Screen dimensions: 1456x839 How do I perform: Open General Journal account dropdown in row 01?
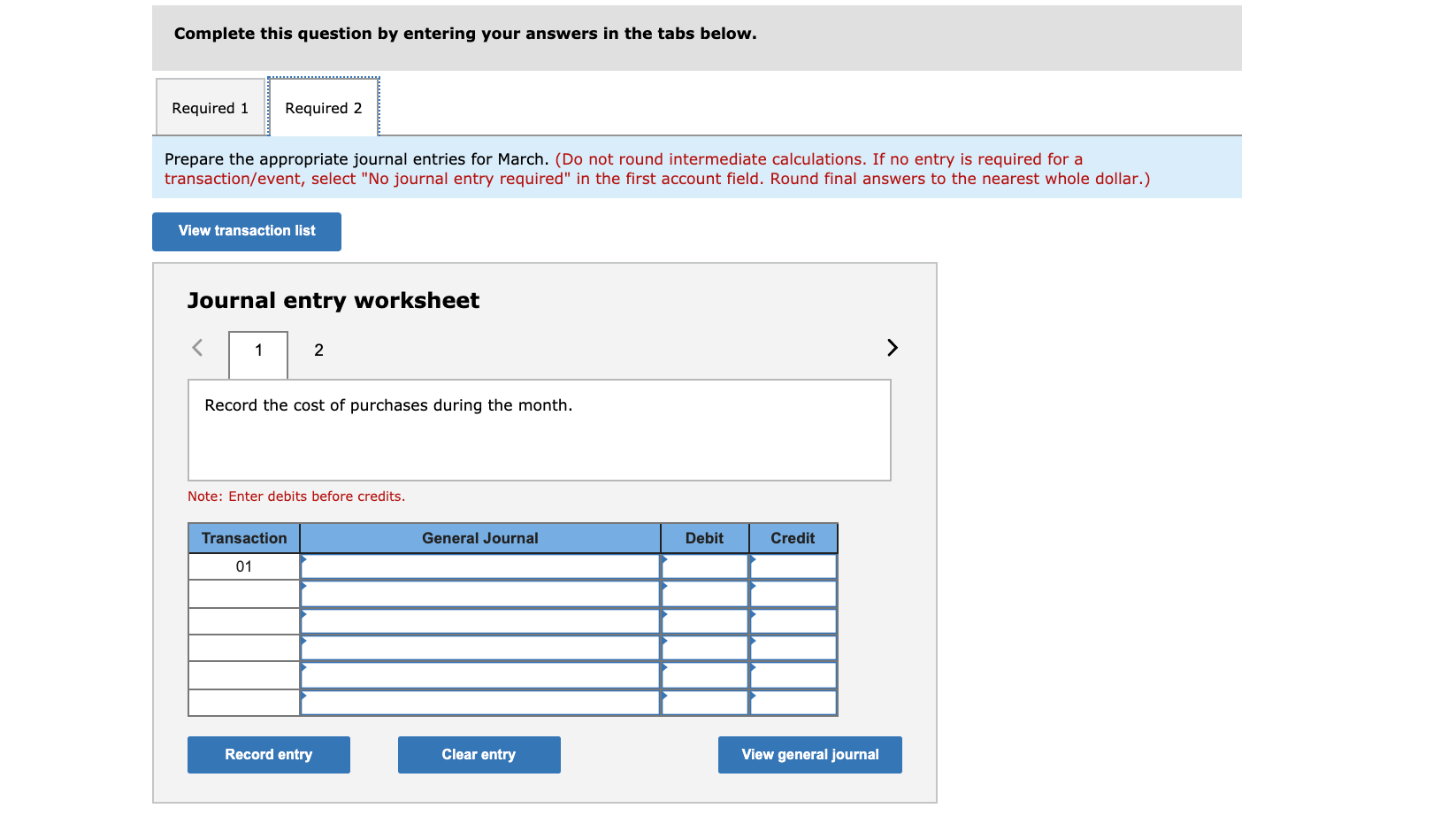[480, 566]
